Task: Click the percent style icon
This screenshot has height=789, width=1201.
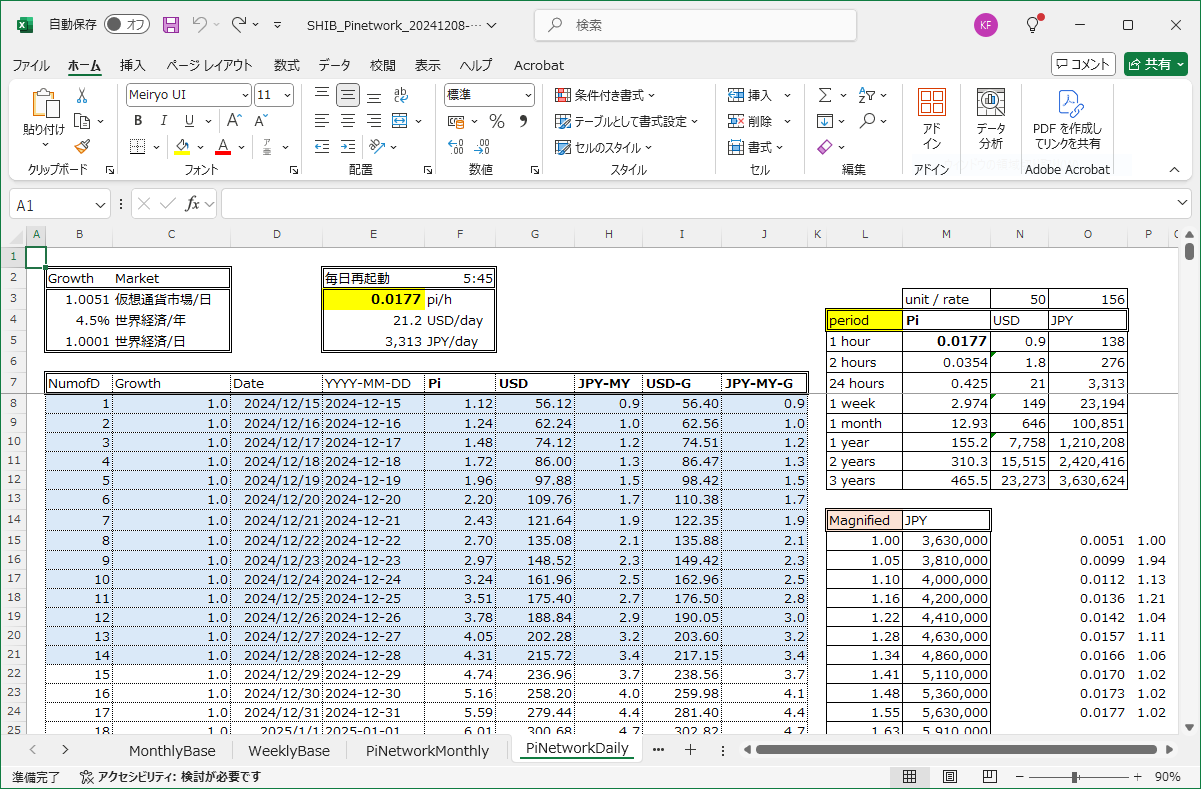Action: (x=497, y=121)
